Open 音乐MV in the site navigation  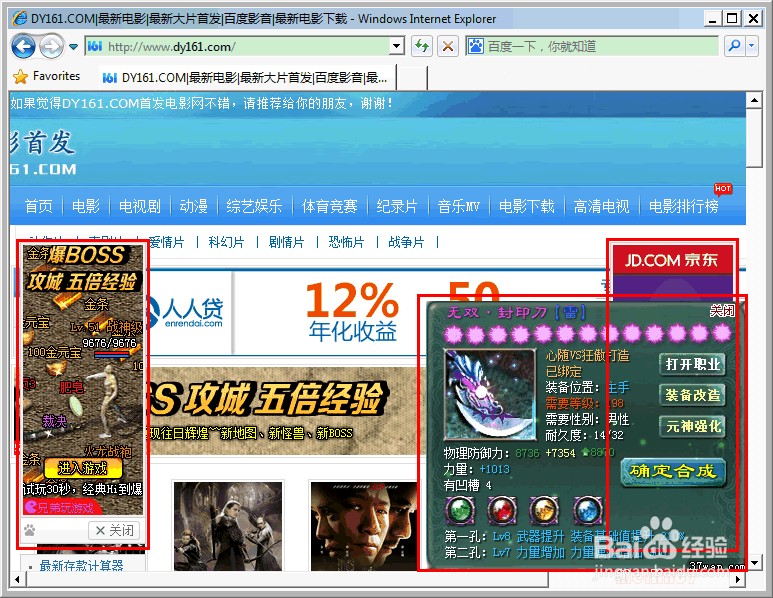pos(458,206)
